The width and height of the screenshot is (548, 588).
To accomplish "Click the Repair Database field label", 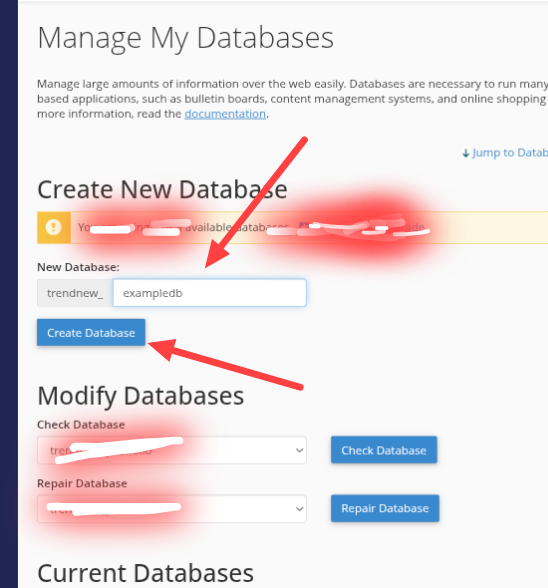I will click(82, 483).
